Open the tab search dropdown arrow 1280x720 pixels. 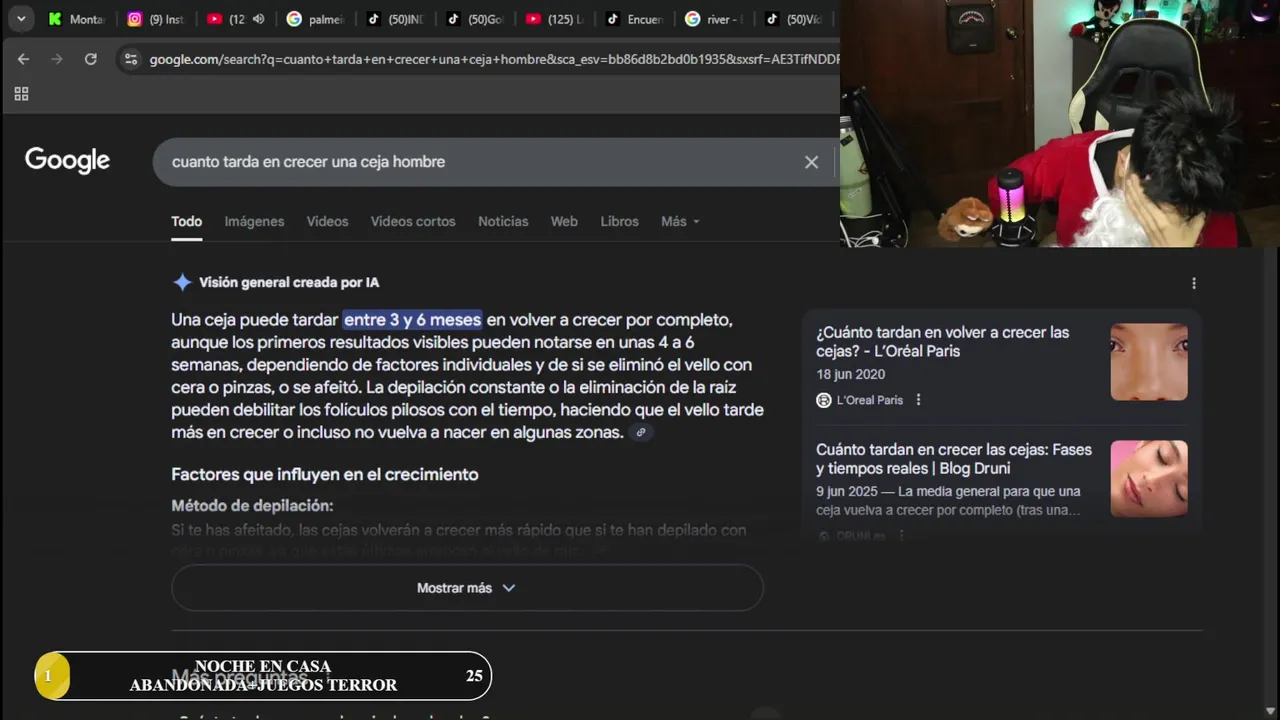point(20,19)
